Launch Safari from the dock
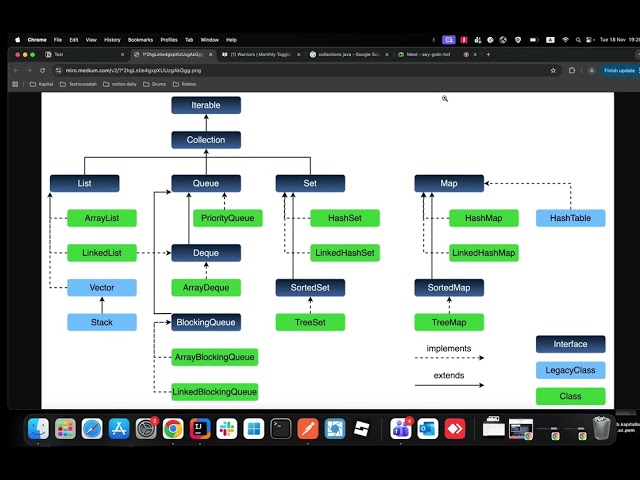This screenshot has height=480, width=640. tap(92, 429)
